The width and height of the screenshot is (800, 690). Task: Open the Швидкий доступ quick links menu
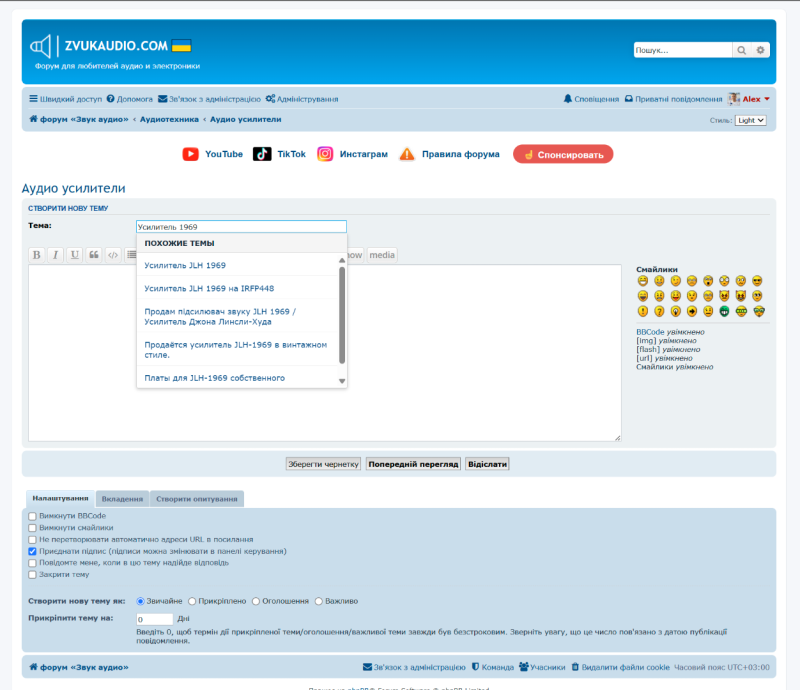(65, 99)
